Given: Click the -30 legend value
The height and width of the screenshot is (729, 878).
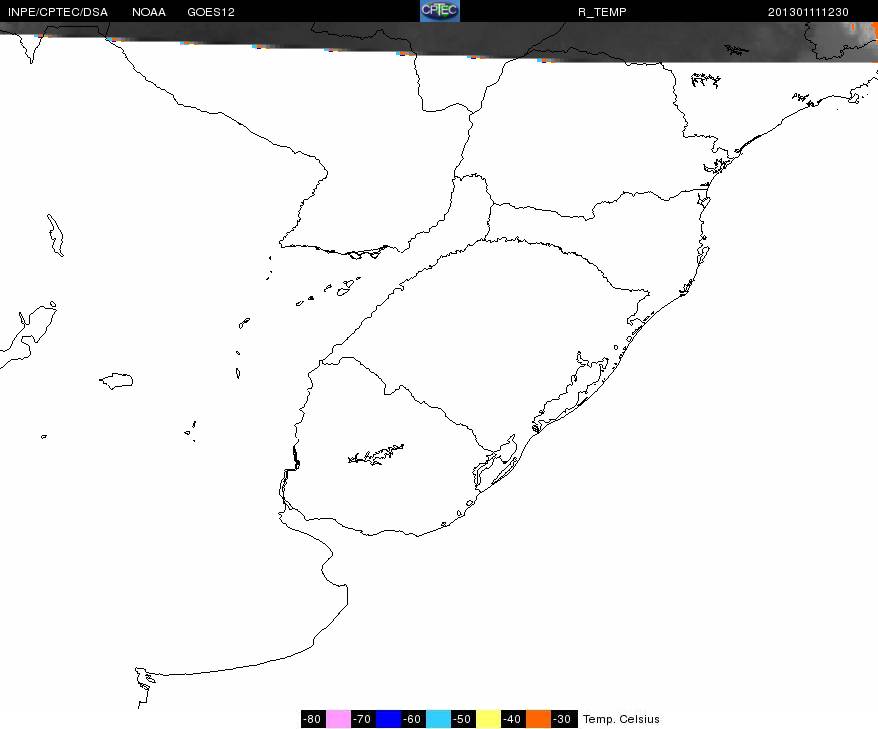Looking at the screenshot, I should pos(564,719).
